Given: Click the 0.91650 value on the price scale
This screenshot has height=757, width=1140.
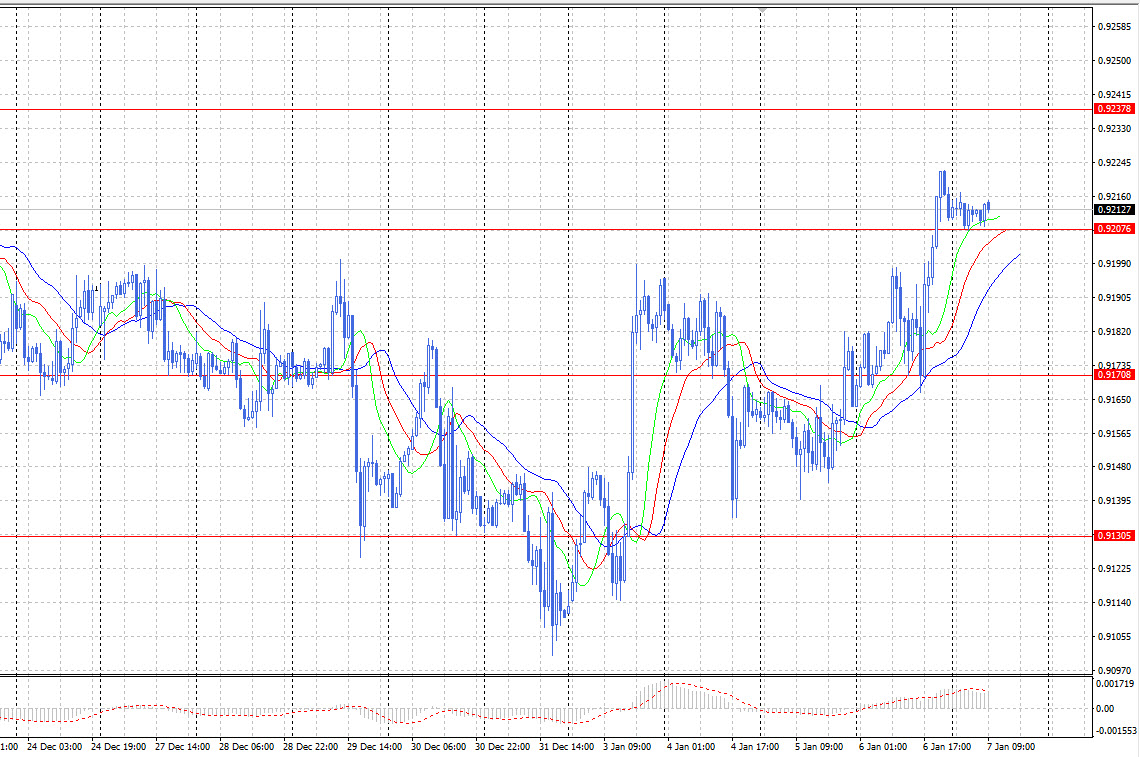Looking at the screenshot, I should (1114, 399).
